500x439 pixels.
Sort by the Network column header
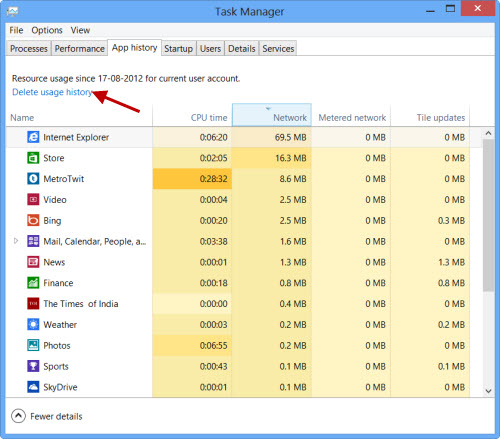coord(272,115)
